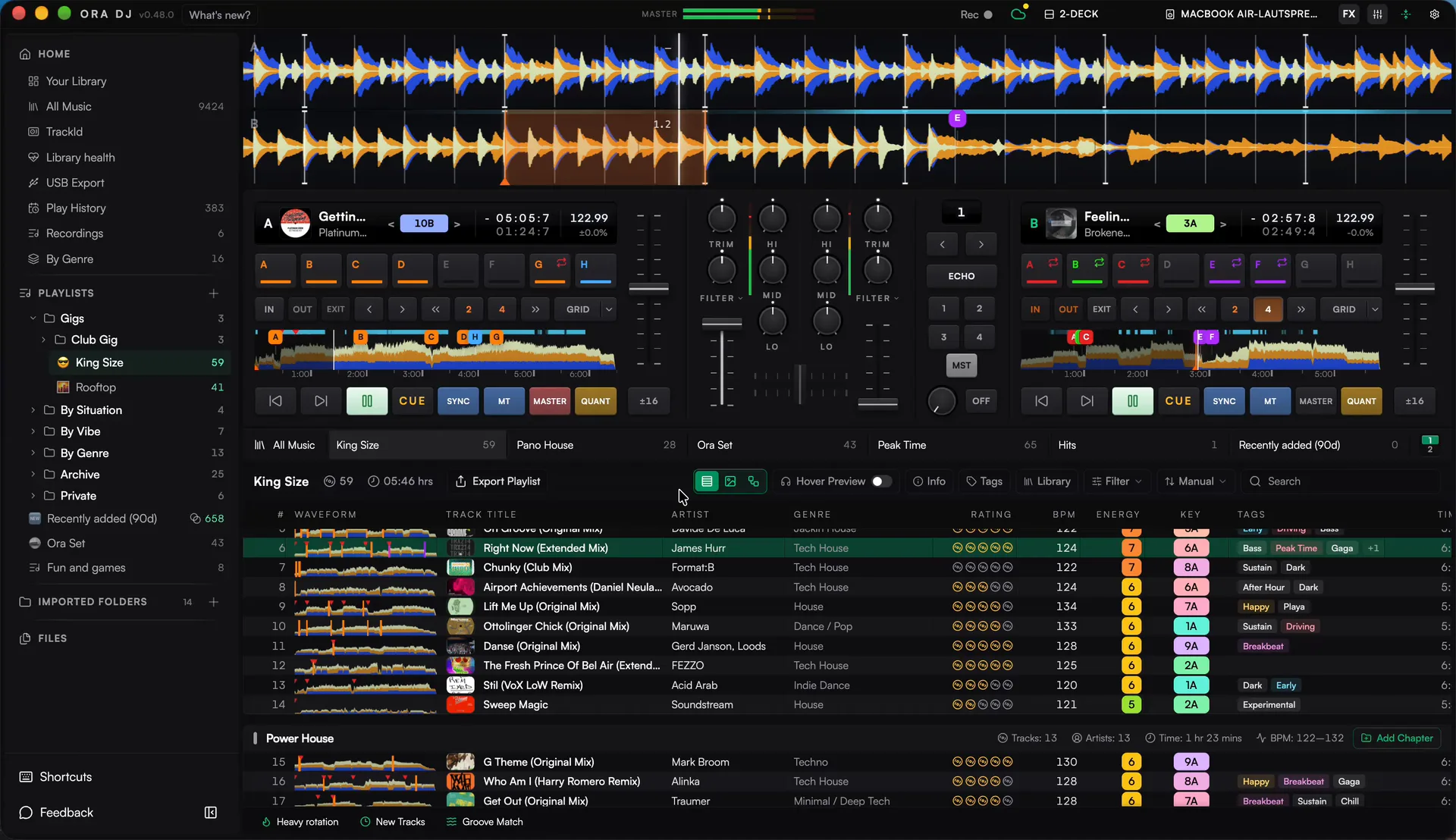Toggle MASTER on Deck B
Image resolution: width=1456 pixels, height=840 pixels.
click(x=1316, y=401)
